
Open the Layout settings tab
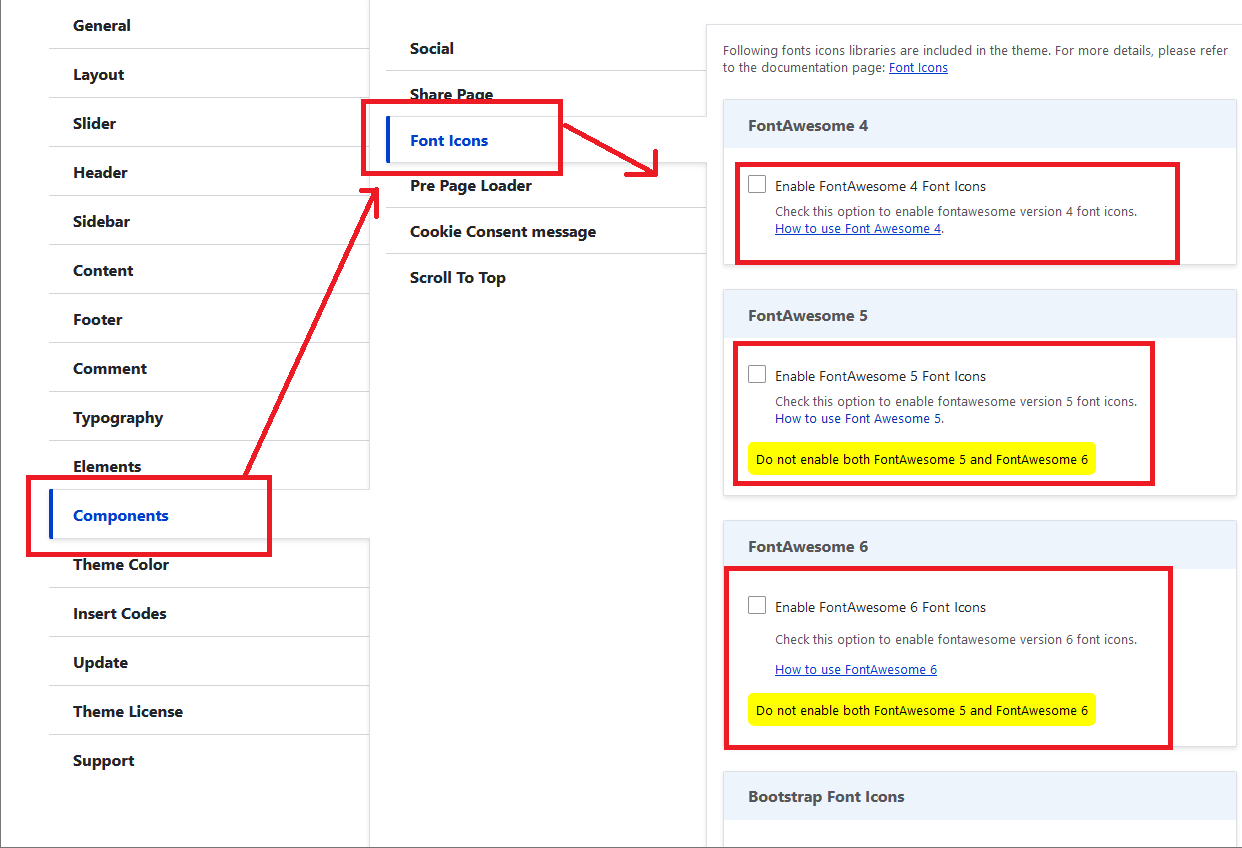(99, 75)
